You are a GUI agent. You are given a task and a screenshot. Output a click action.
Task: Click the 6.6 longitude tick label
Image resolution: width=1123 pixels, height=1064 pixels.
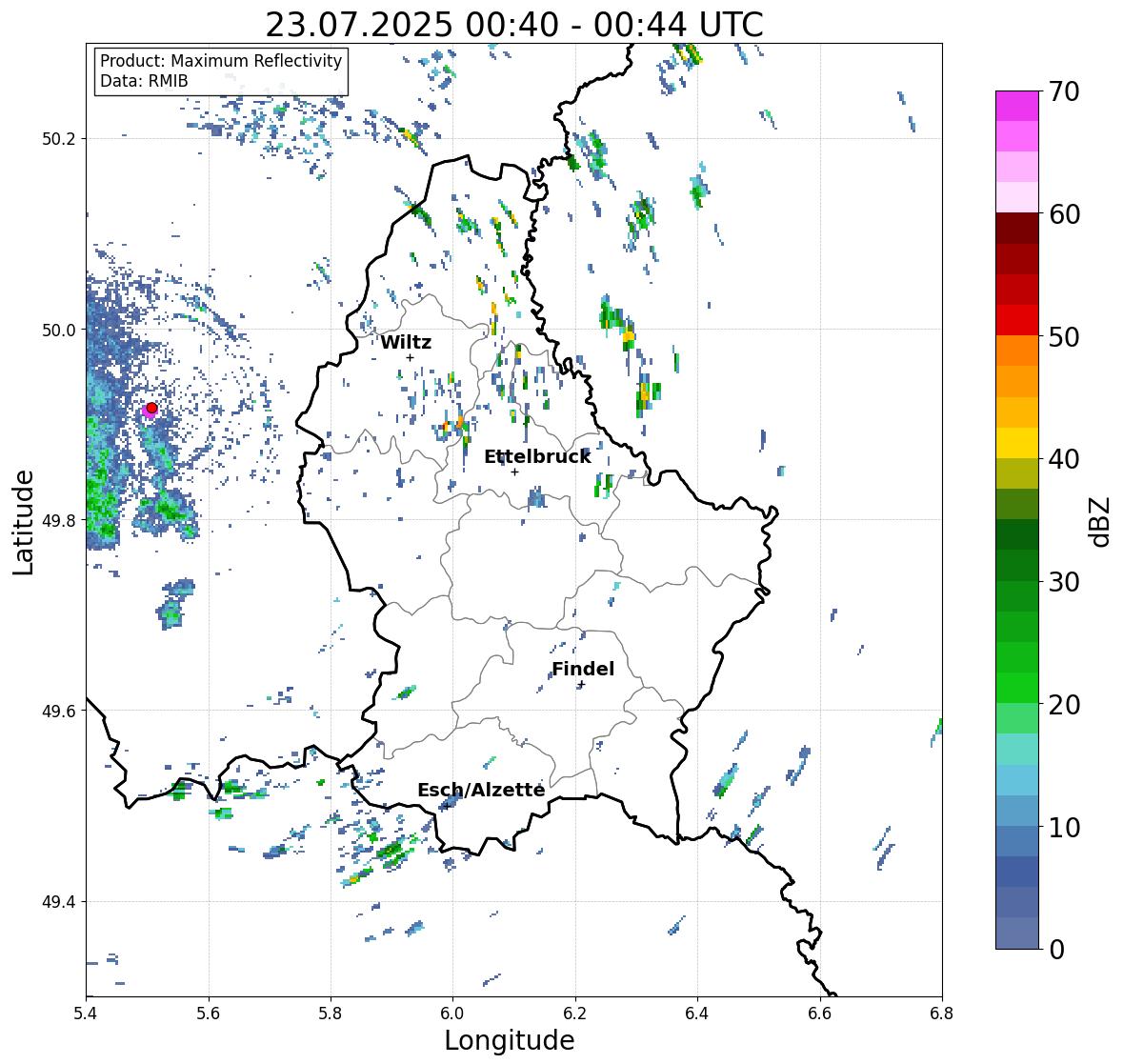pyautogui.click(x=820, y=1014)
